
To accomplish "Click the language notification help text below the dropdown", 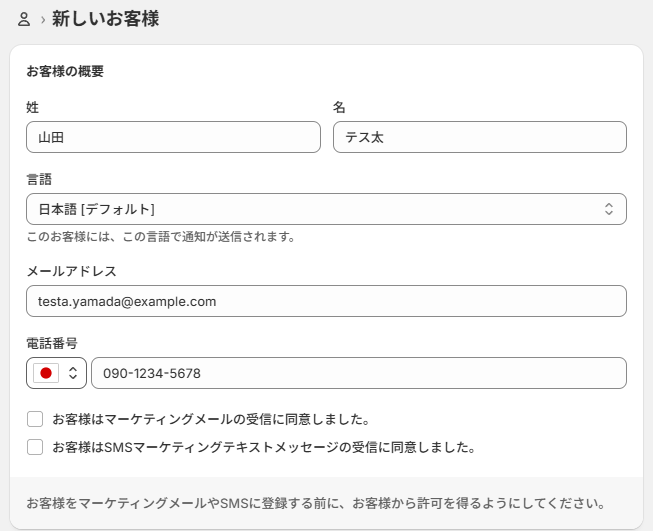I will pyautogui.click(x=160, y=237).
